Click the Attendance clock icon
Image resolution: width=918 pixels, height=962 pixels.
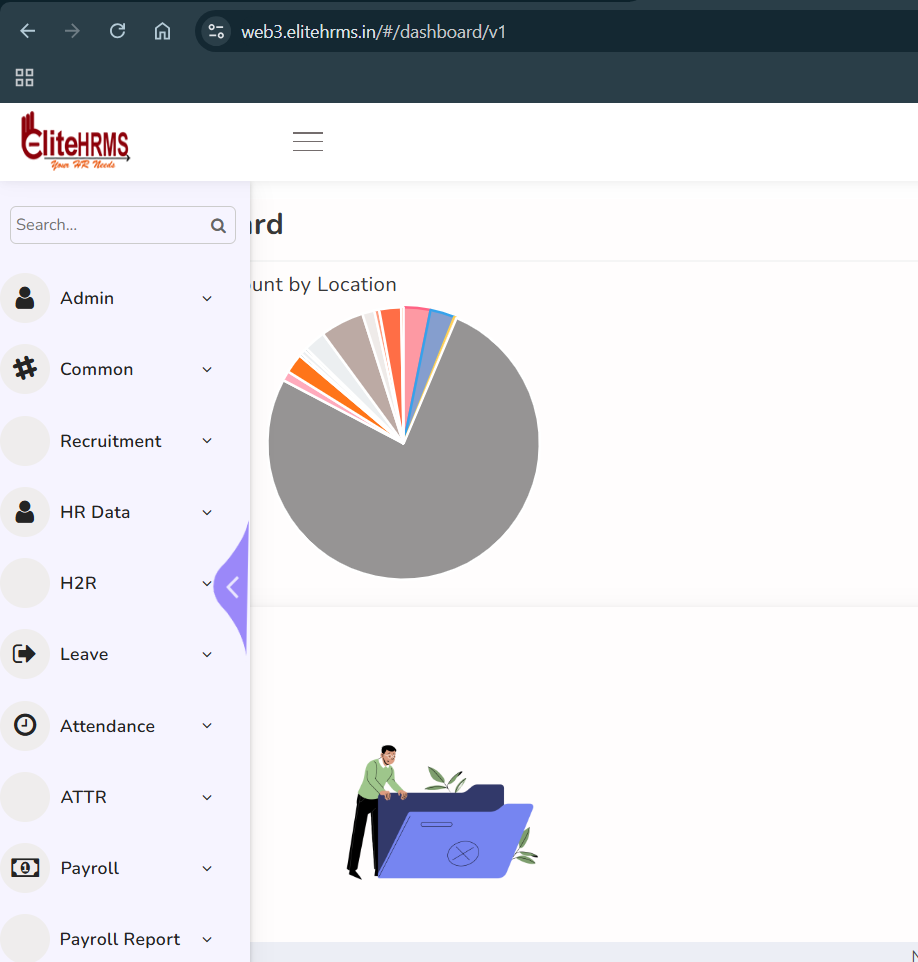(25, 726)
